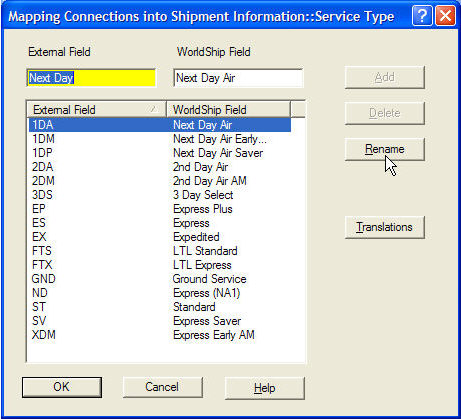461x419 pixels.
Task: Select the GND row
Action: pos(160,279)
